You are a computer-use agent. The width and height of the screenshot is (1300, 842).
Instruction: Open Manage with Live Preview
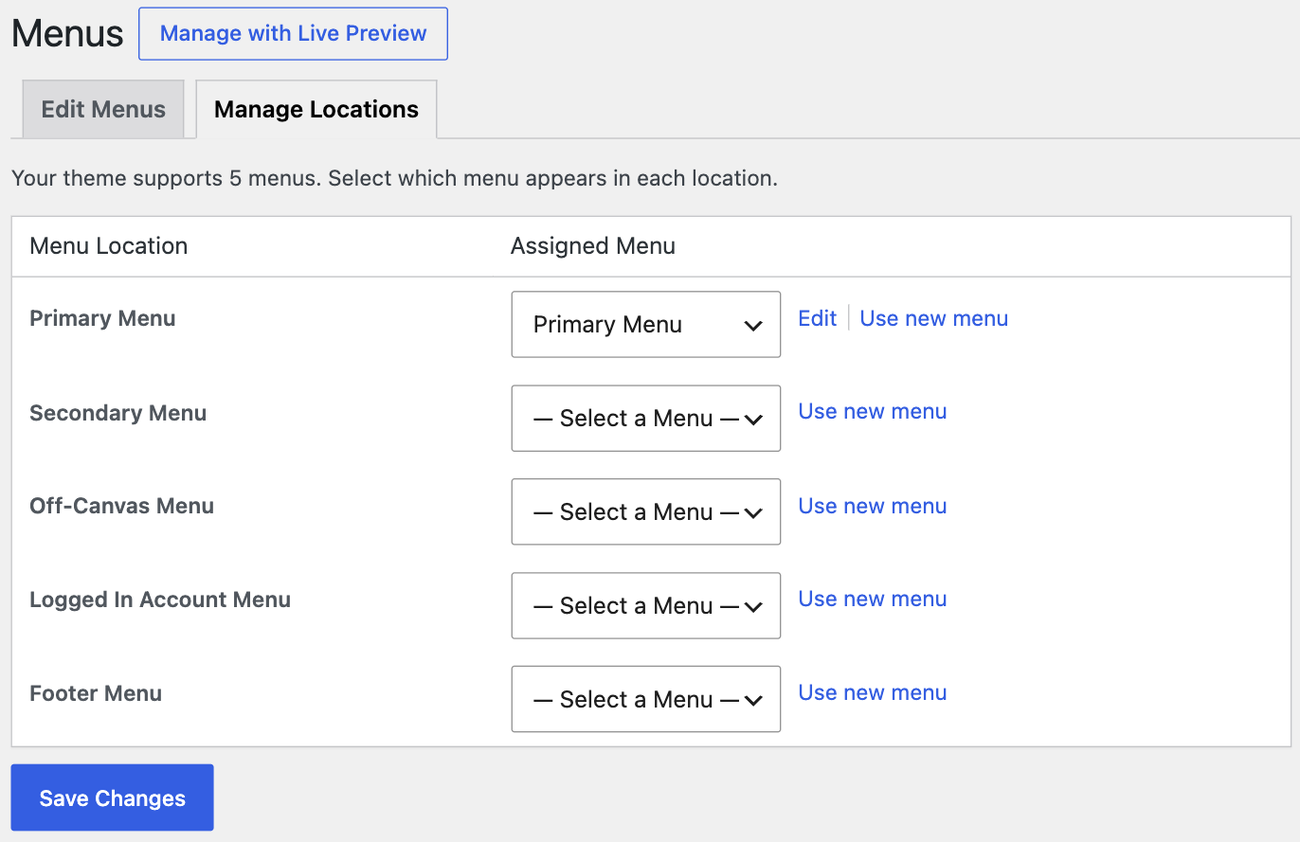293,34
